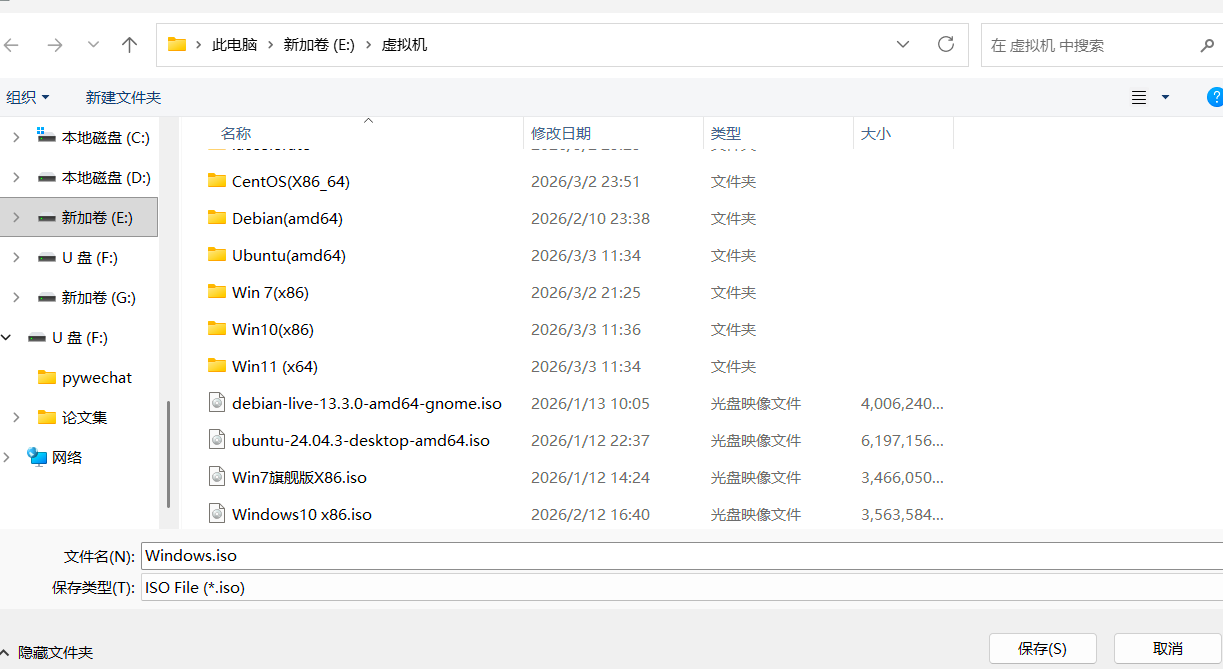This screenshot has height=669, width=1223.
Task: Select 虚拟机 in the address path
Action: pyautogui.click(x=404, y=45)
